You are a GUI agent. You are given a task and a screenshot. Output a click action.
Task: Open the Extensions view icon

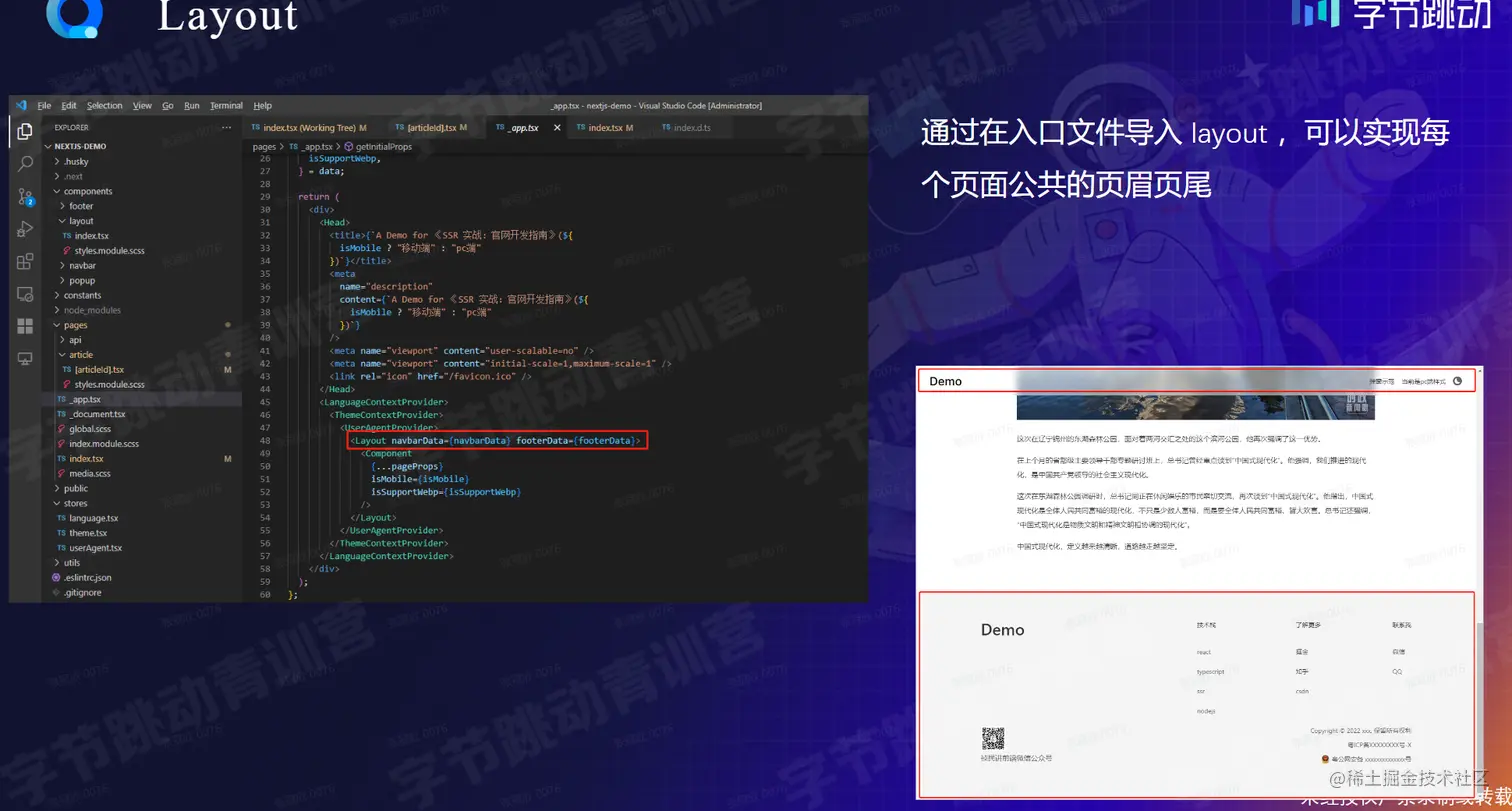(x=25, y=262)
